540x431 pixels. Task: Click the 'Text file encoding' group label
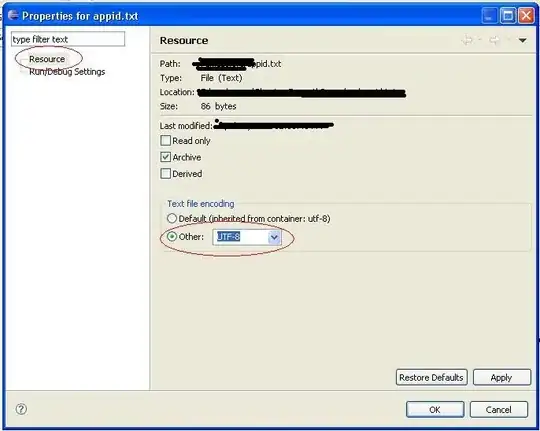[201, 204]
